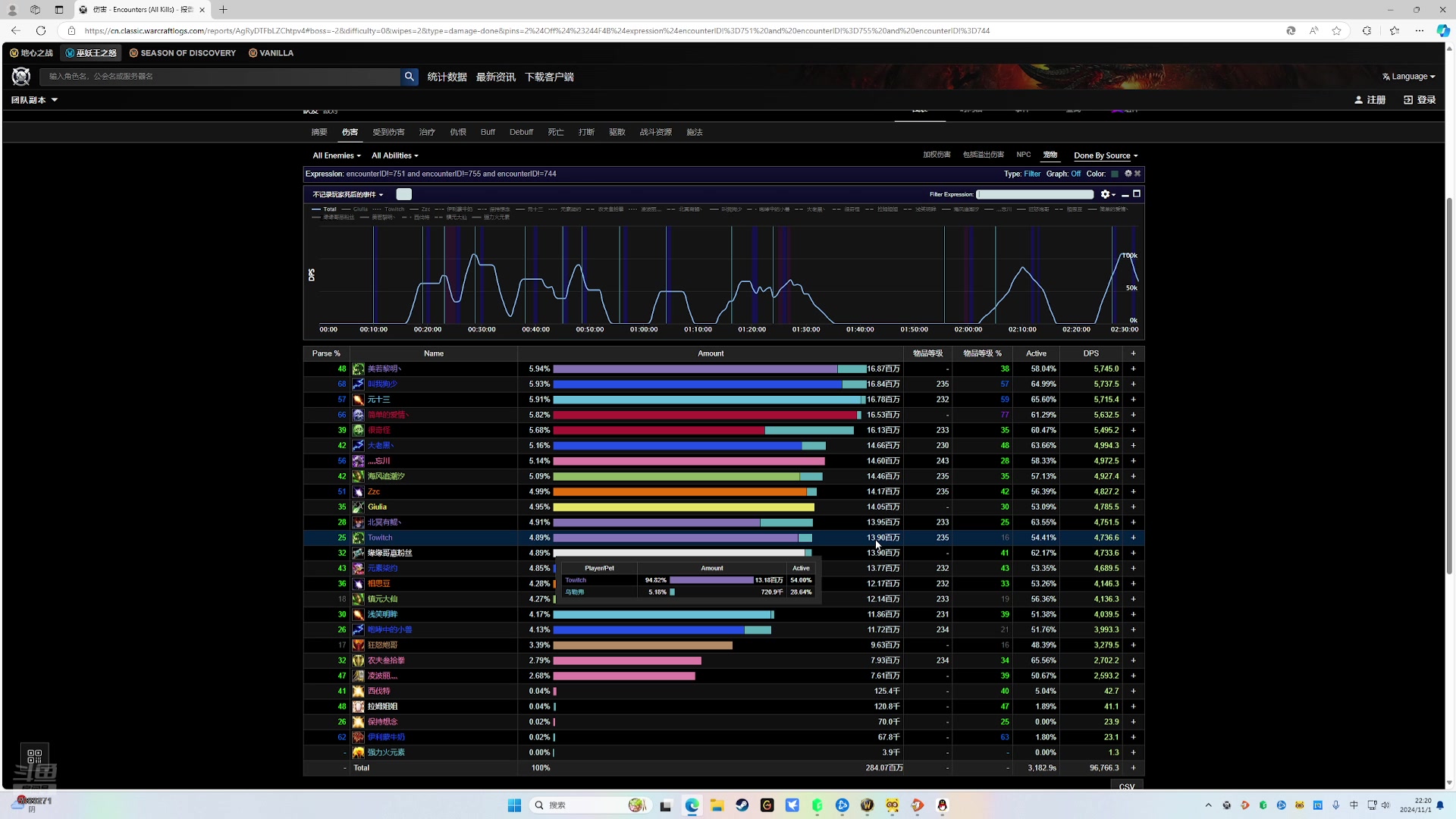This screenshot has height=819, width=1456.
Task: Export table with the CSV button
Action: pyautogui.click(x=1127, y=786)
